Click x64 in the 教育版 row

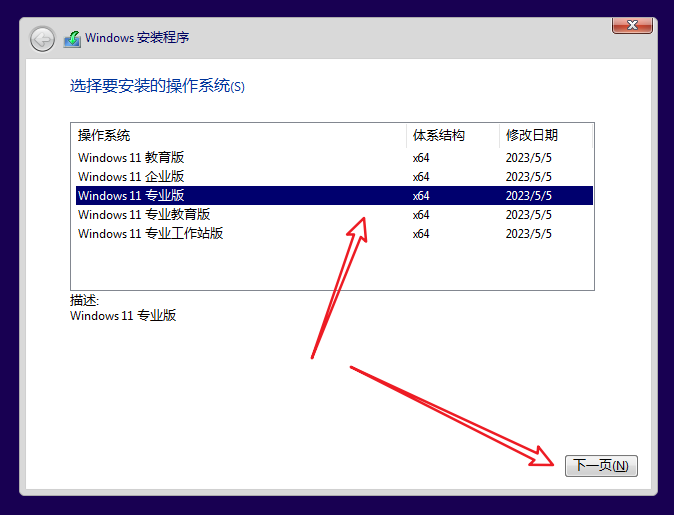point(421,158)
